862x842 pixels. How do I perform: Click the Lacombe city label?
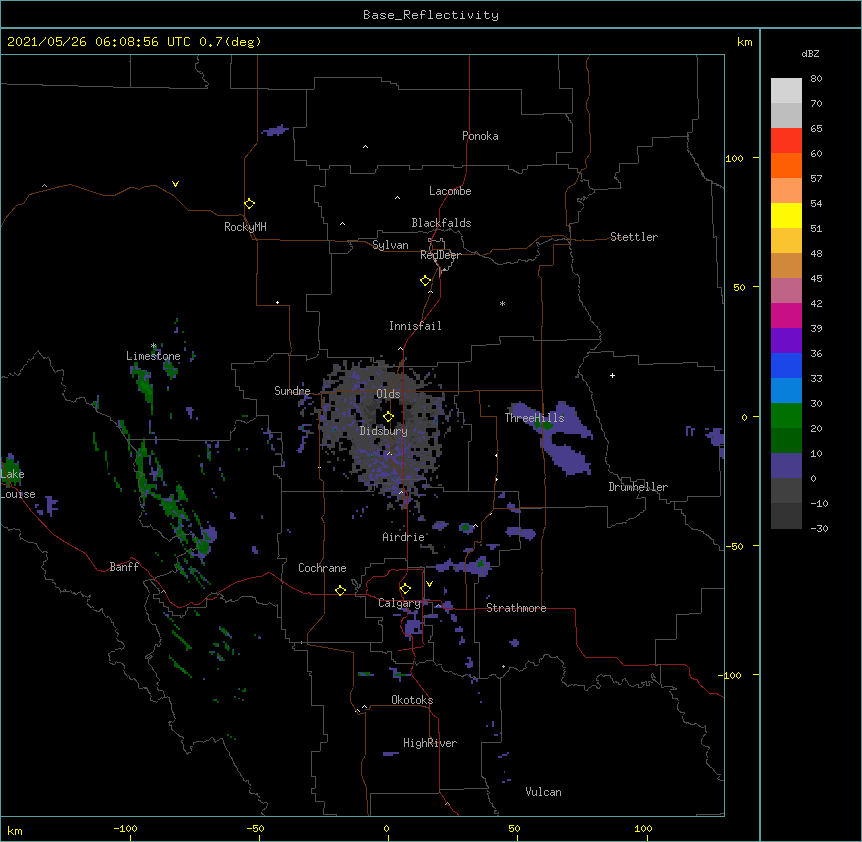click(x=450, y=191)
